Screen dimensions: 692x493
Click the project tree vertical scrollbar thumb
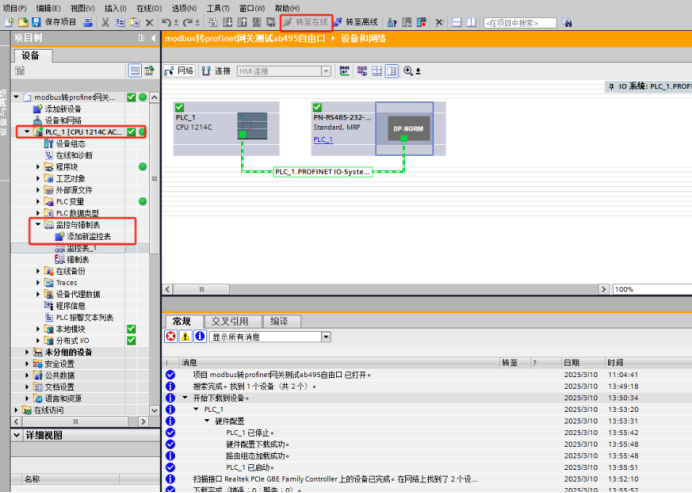coord(154,179)
